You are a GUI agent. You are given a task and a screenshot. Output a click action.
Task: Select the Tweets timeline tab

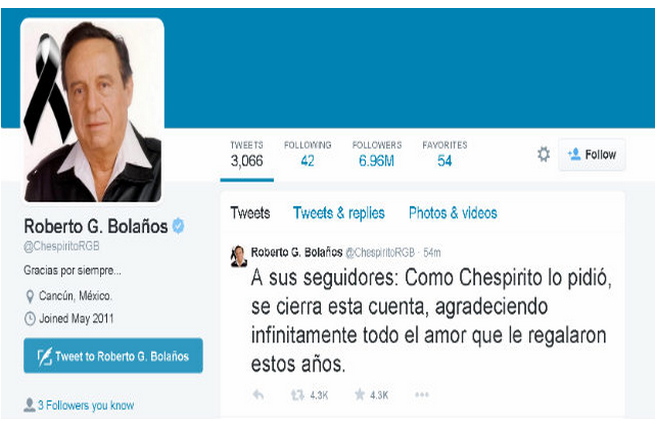(250, 213)
